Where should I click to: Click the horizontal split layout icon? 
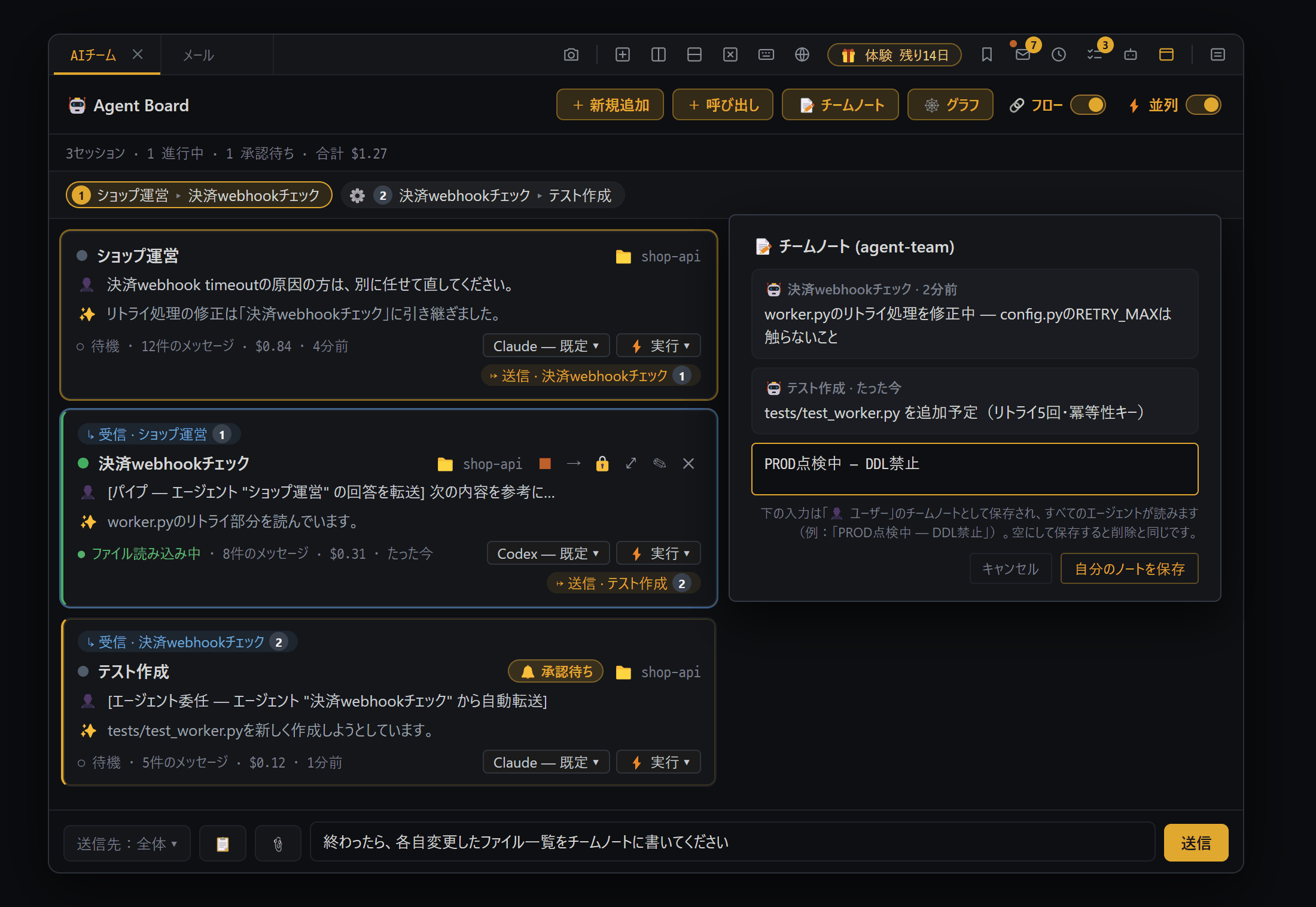point(694,55)
